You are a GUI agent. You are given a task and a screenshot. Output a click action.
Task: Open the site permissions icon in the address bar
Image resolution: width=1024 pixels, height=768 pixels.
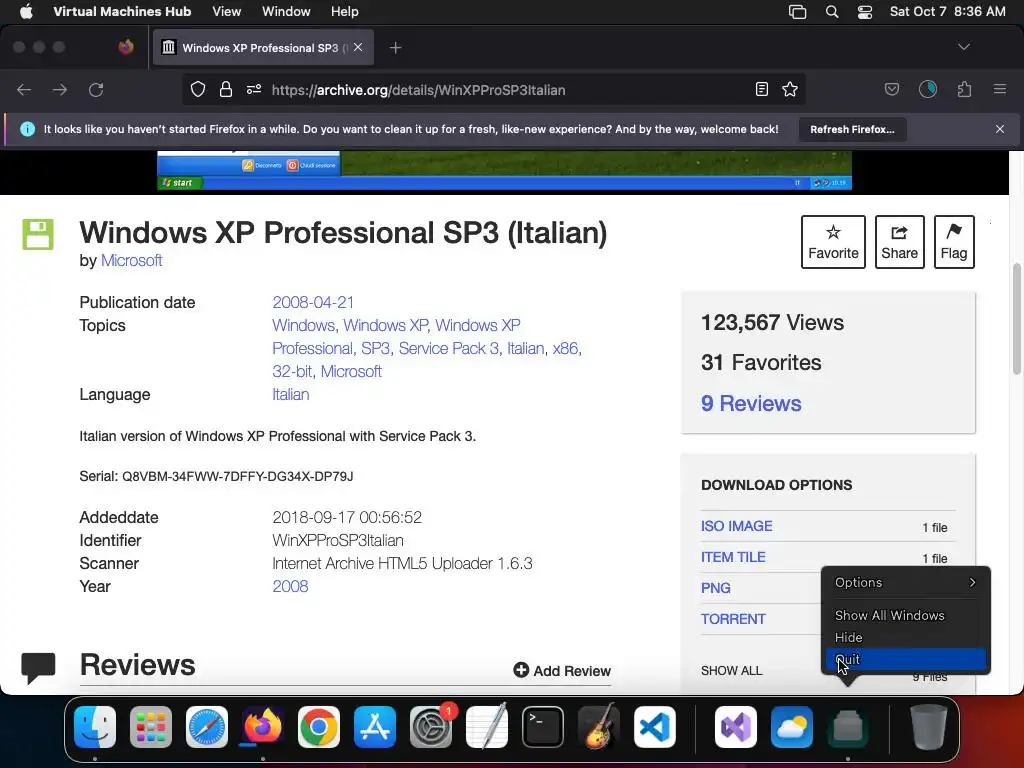pos(254,89)
